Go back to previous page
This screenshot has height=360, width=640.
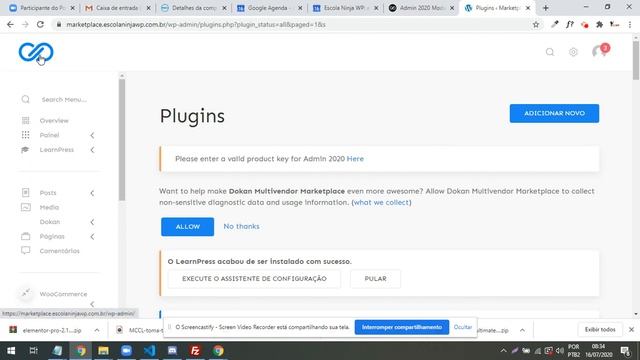click(x=10, y=24)
